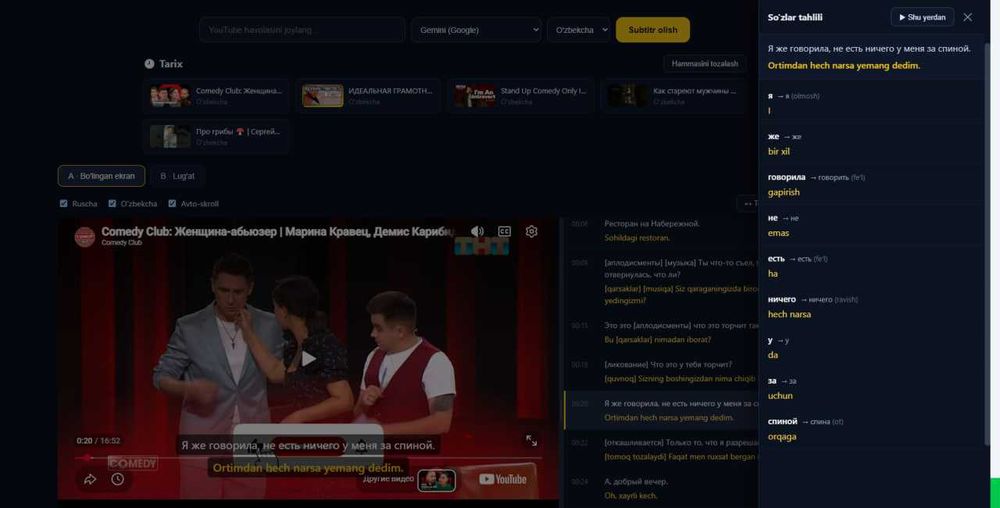Open the ИДЕАЛЬНАЯ ГРАМОТН history card
Screen dimensions: 1000x508
369,96
